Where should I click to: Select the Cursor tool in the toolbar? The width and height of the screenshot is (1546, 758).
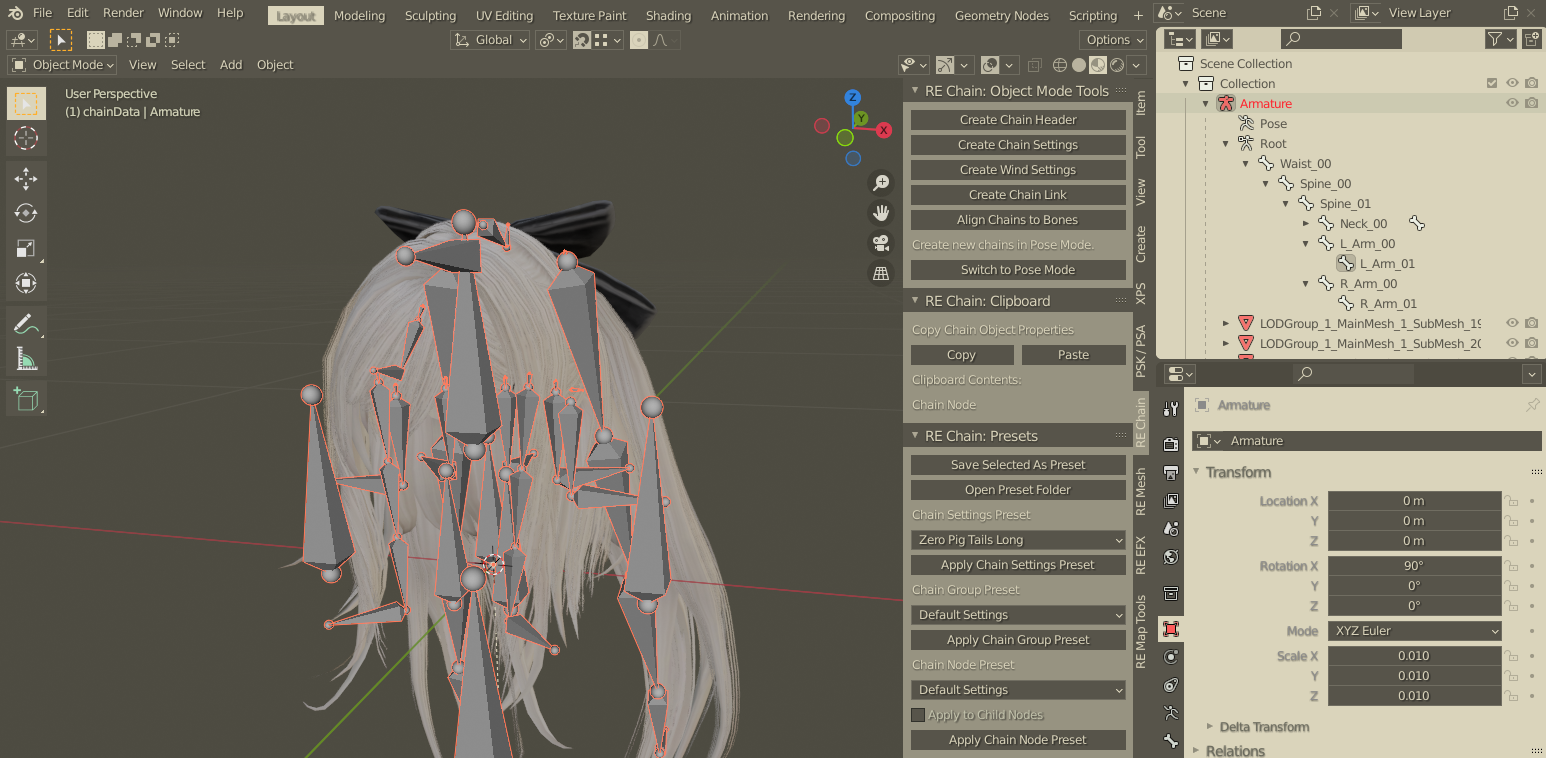tap(27, 138)
